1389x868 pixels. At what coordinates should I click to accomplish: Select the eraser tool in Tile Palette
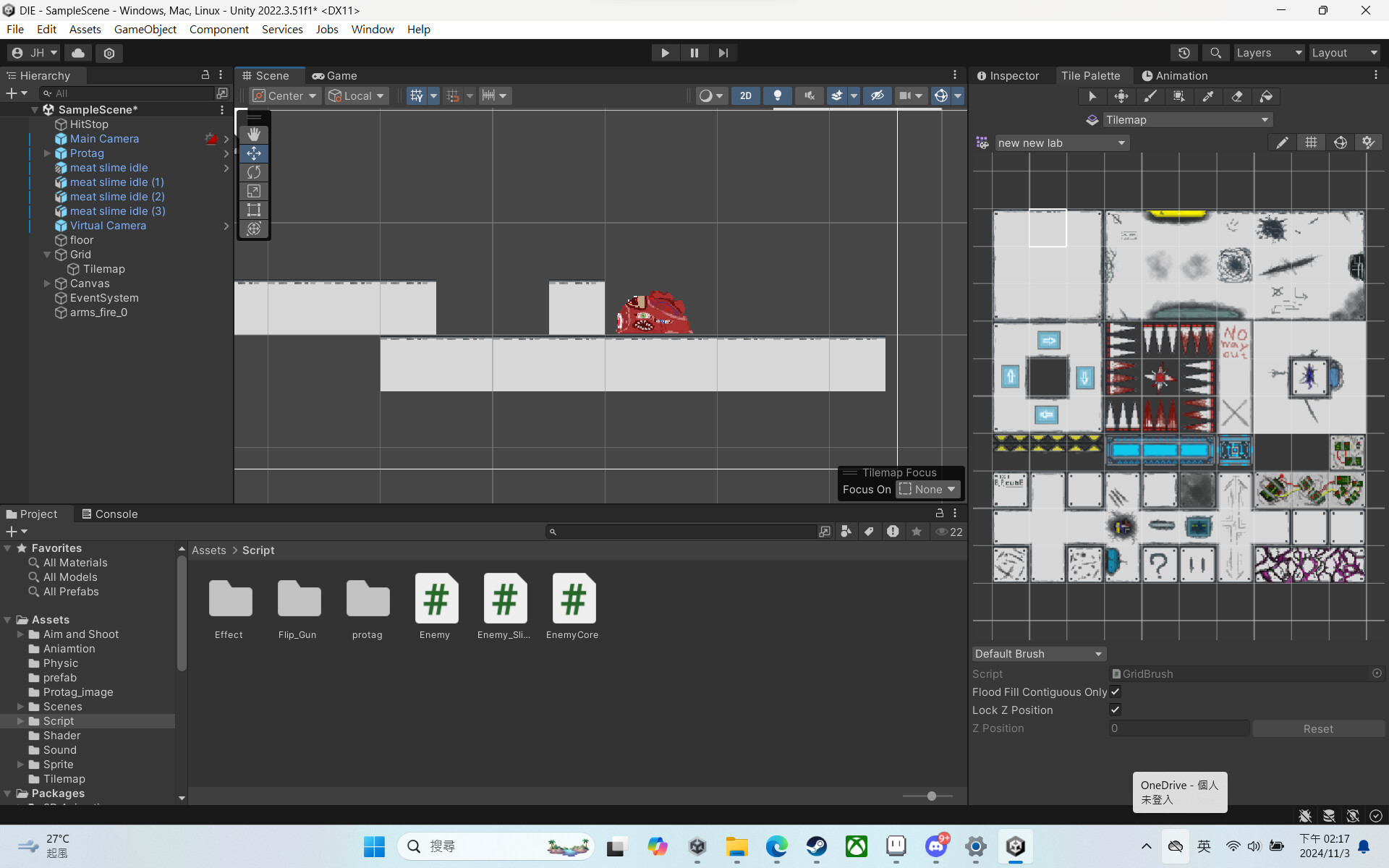(x=1237, y=96)
